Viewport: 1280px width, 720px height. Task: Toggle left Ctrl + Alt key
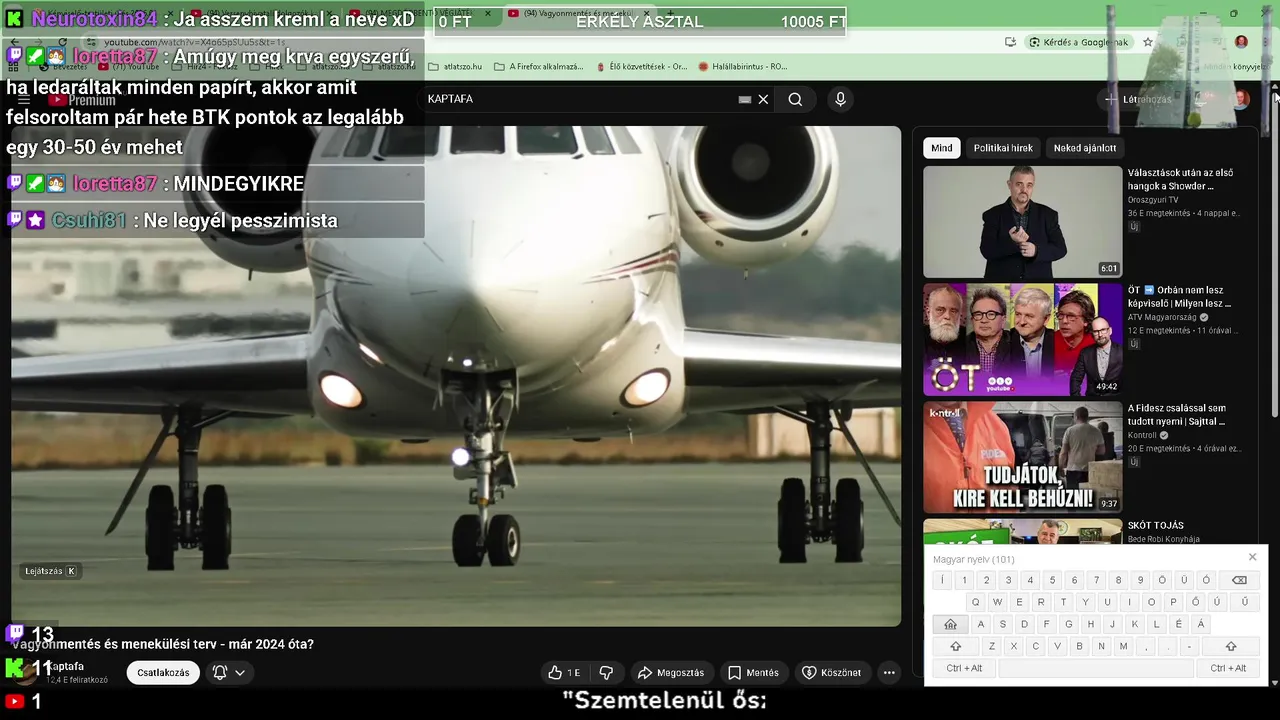[964, 668]
